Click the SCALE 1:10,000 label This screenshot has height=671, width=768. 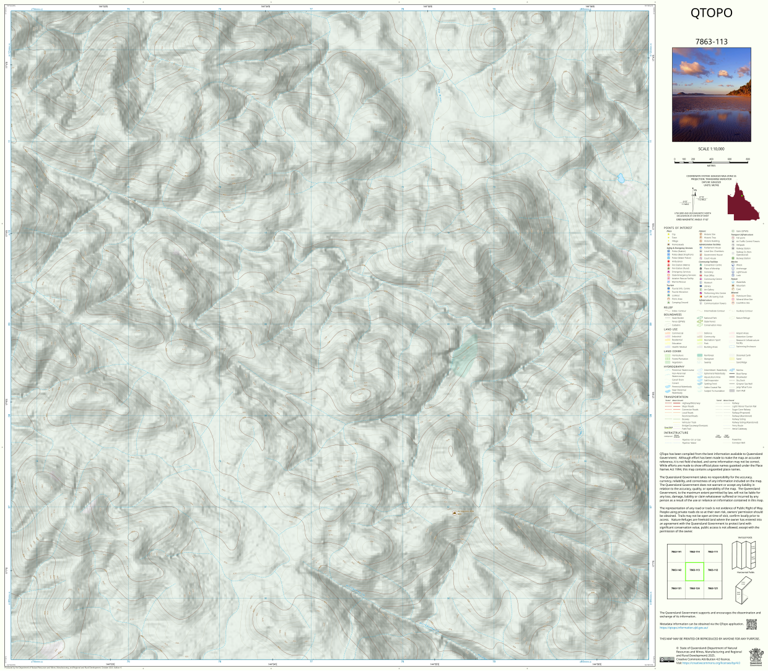click(711, 149)
